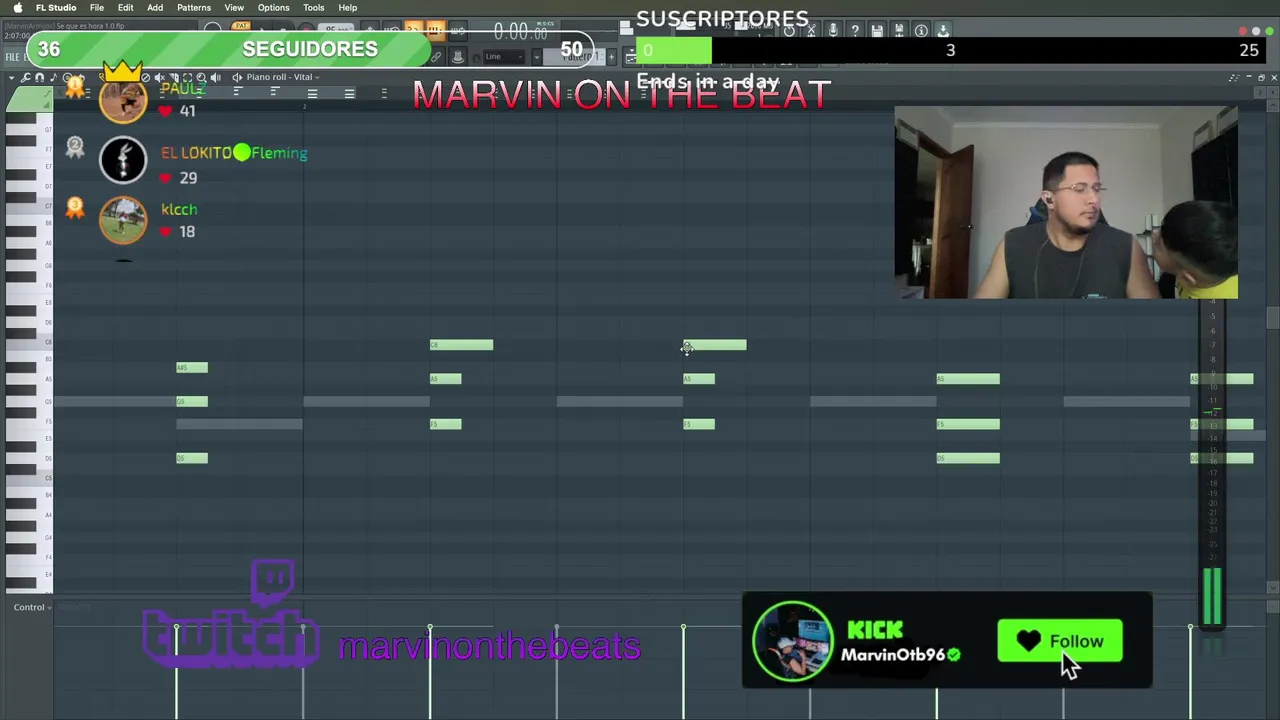Open the Apple menu
The image size is (1280, 720).
[x=17, y=7]
